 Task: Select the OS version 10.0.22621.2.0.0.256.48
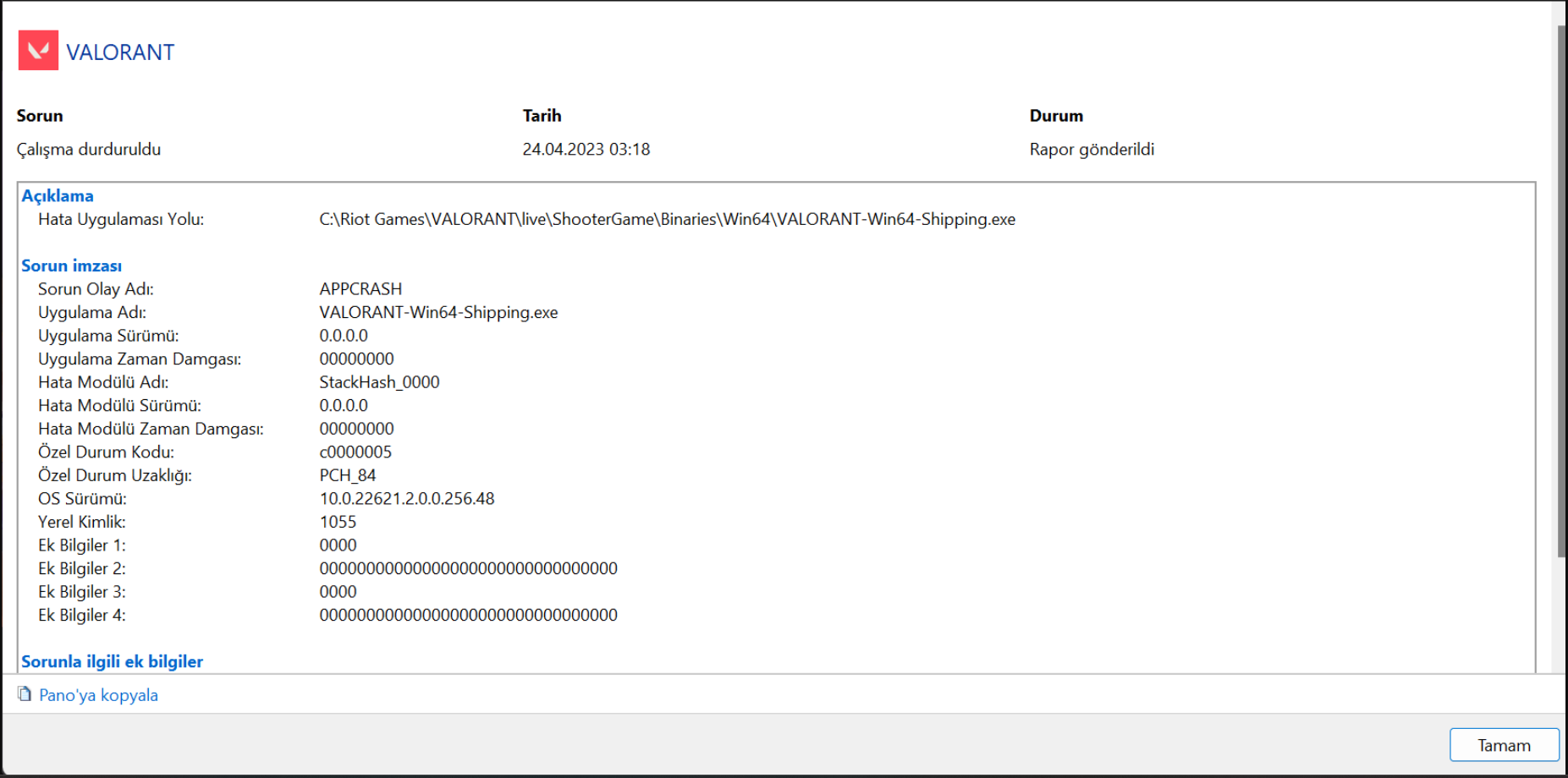pos(407,499)
